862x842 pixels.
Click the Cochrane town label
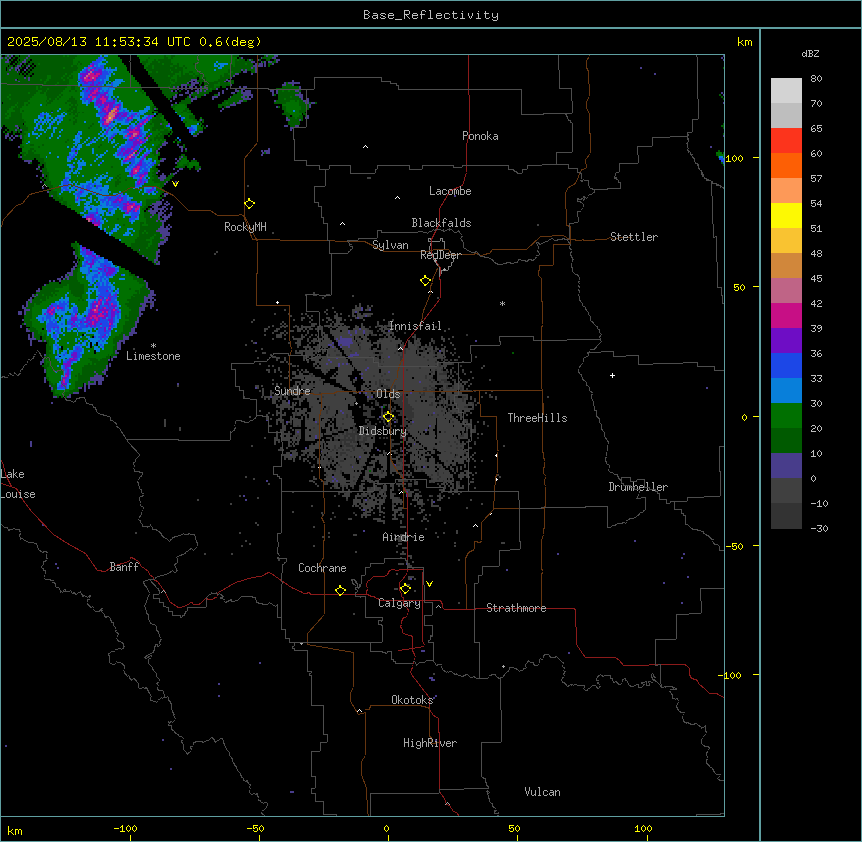[x=322, y=568]
